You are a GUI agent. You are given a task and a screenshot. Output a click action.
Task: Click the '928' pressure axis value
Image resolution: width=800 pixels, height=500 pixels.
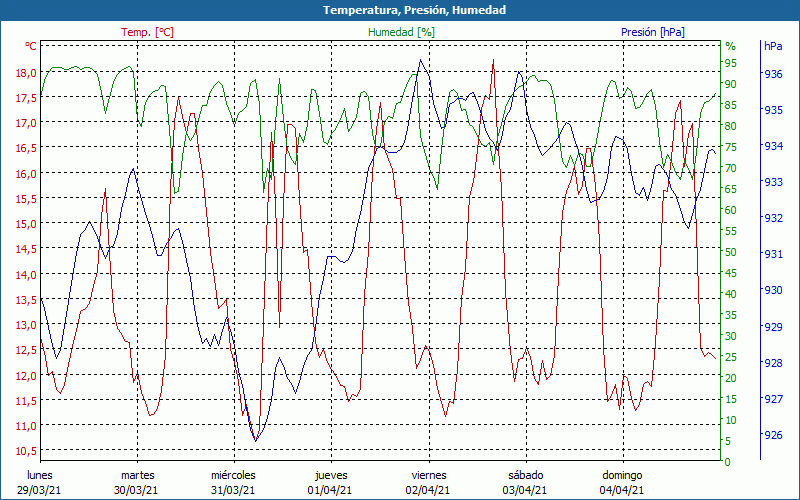[773, 363]
